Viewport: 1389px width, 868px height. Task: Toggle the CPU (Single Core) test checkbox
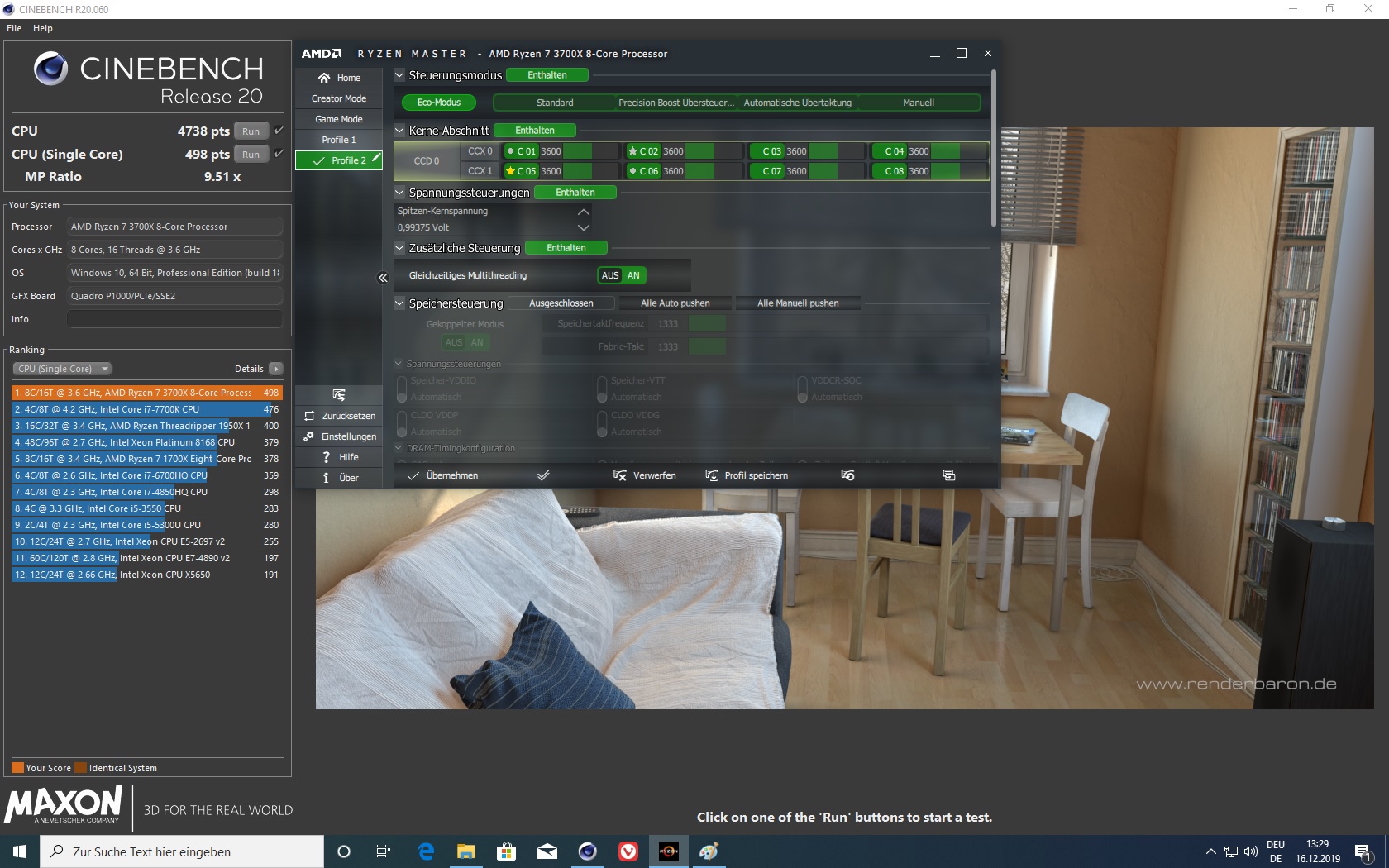pyautogui.click(x=279, y=154)
